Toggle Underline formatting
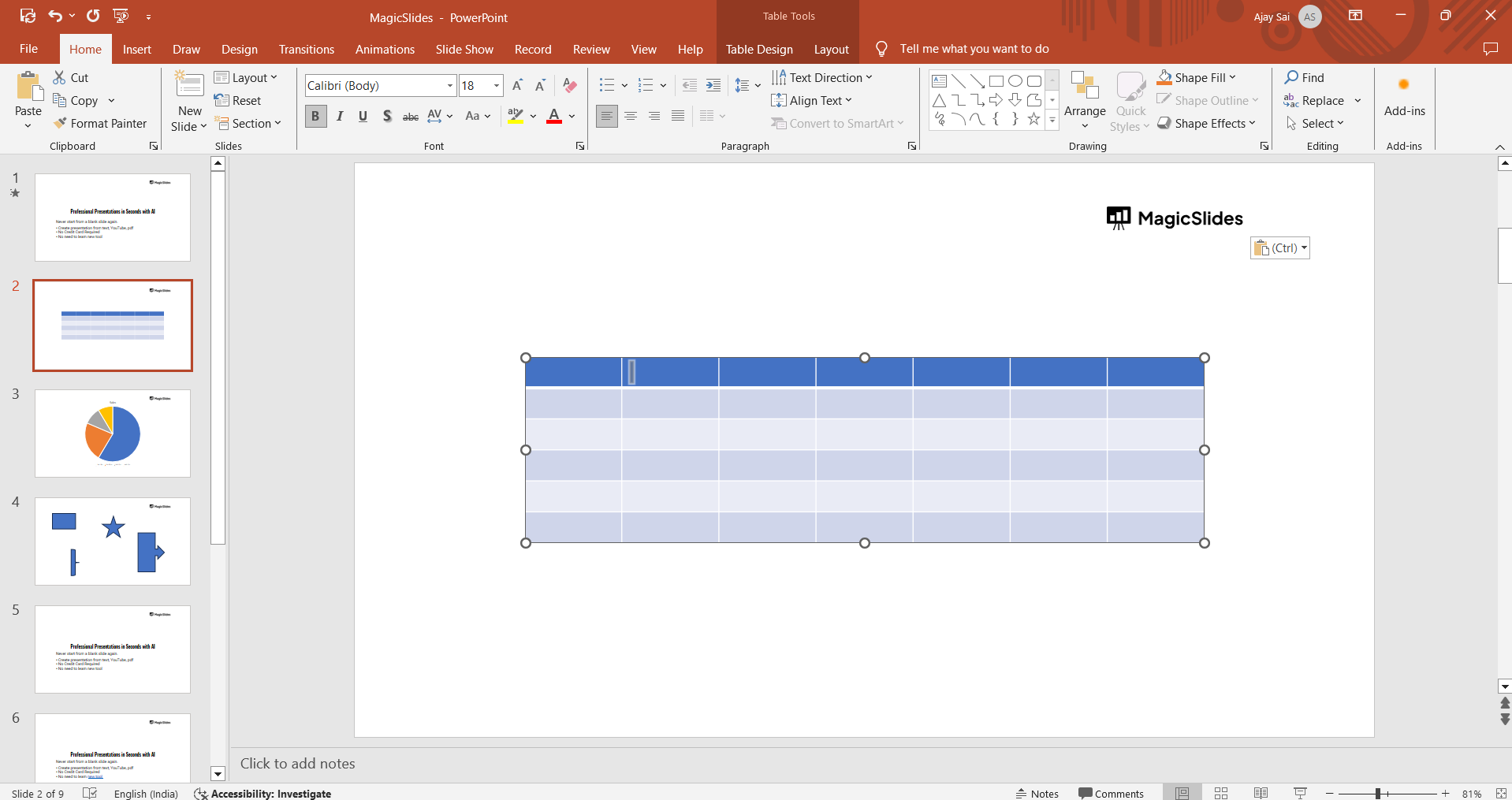This screenshot has height=800, width=1512. (x=363, y=116)
